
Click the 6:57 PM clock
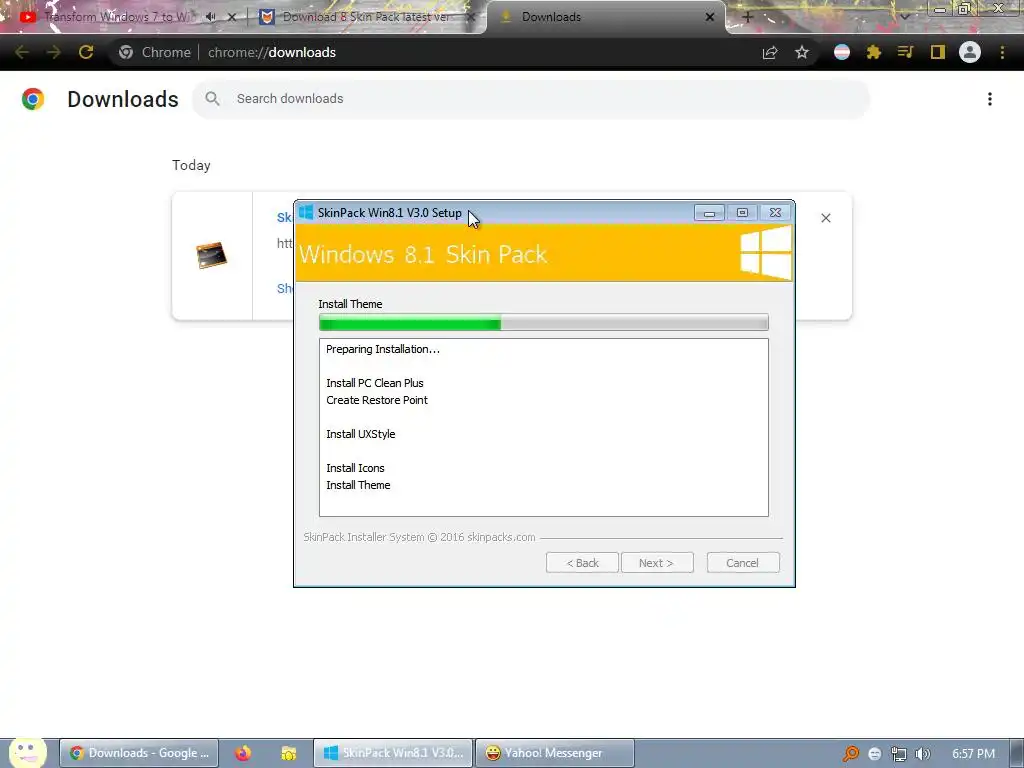(x=973, y=754)
